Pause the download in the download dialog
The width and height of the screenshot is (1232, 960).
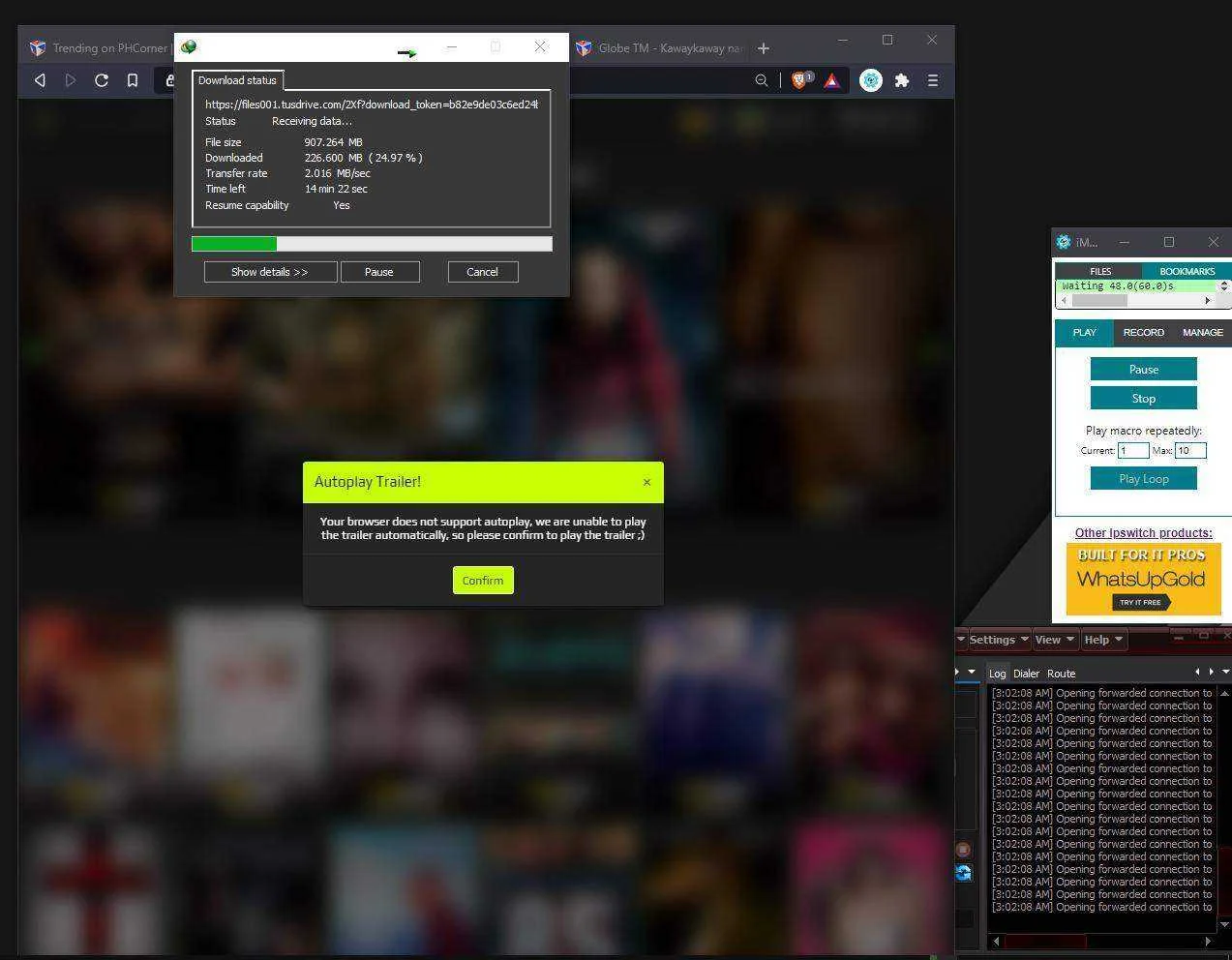[379, 272]
